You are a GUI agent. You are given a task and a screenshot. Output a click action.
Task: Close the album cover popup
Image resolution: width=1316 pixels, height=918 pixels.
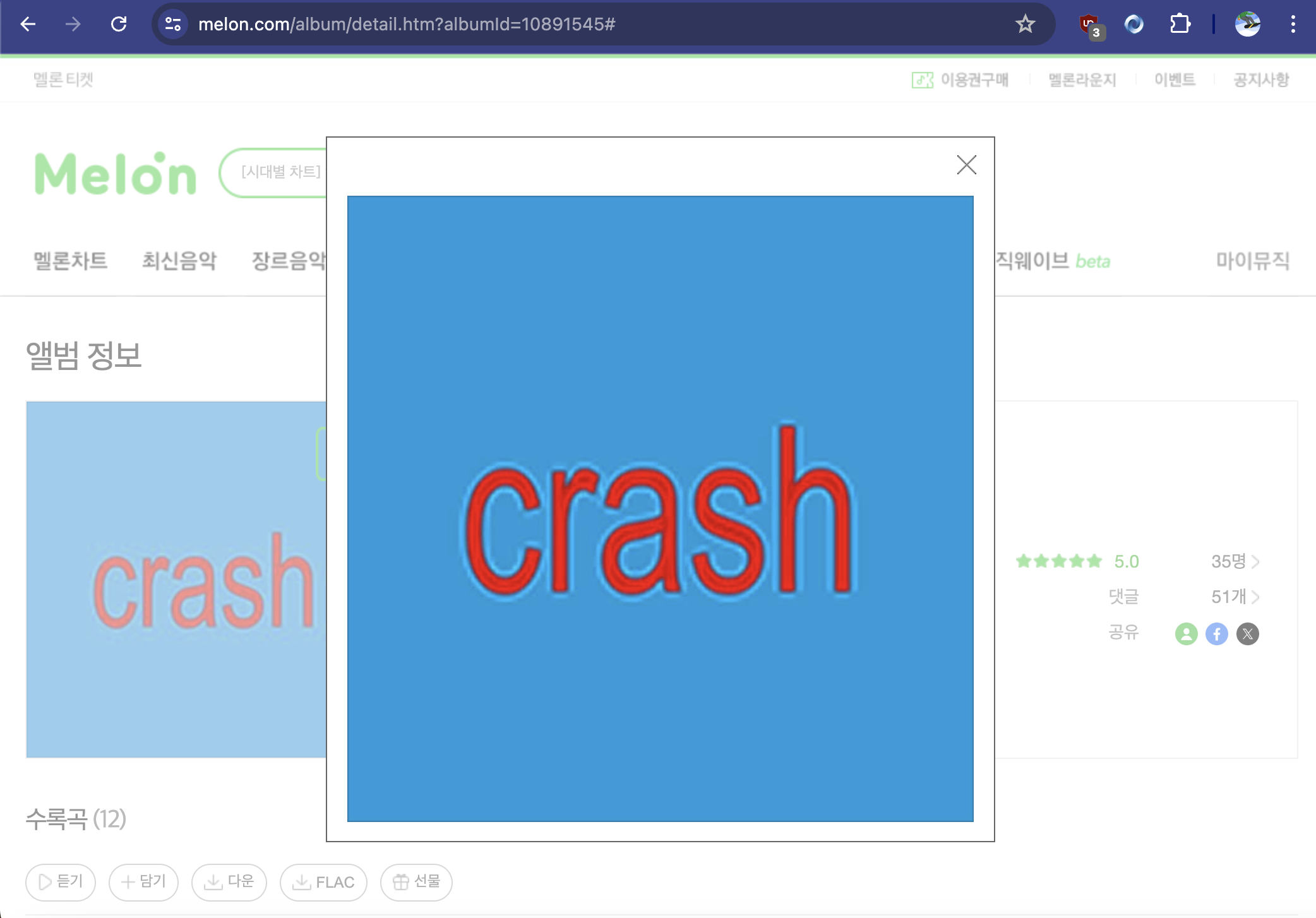point(966,165)
